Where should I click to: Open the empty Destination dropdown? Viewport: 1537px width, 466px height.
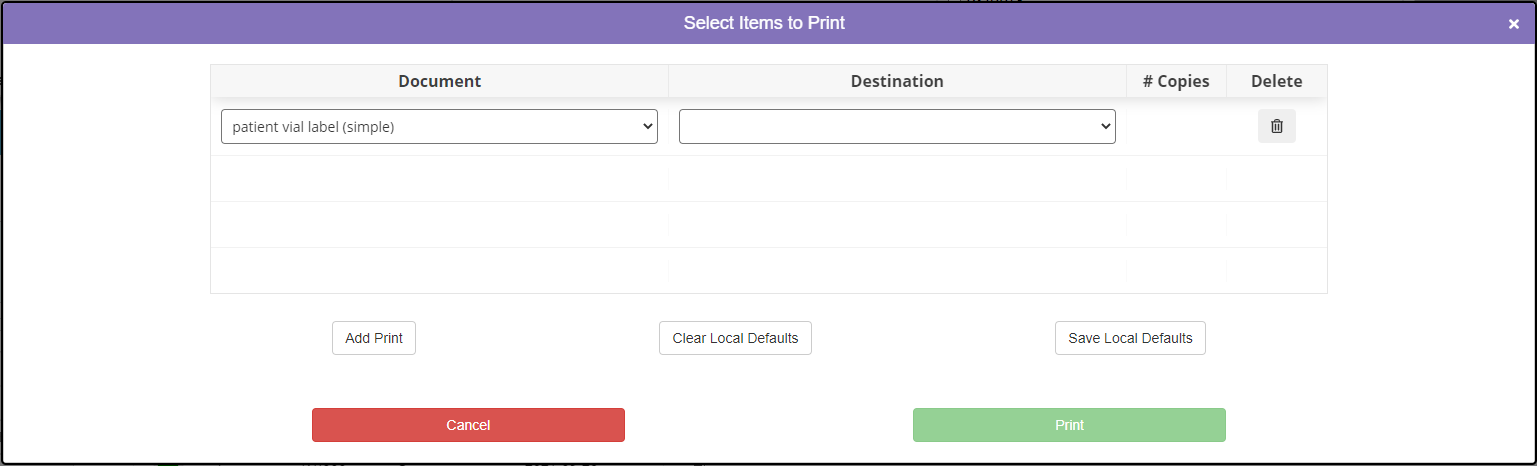point(897,126)
